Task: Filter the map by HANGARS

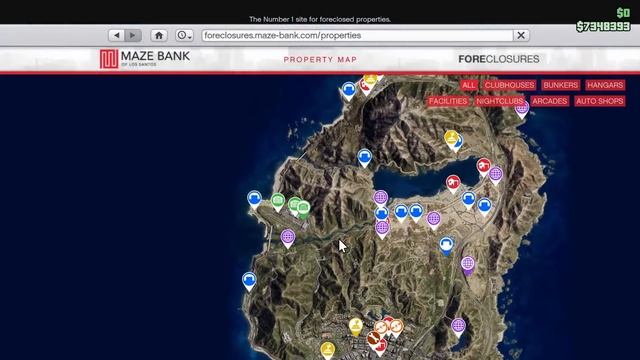Action: point(605,85)
